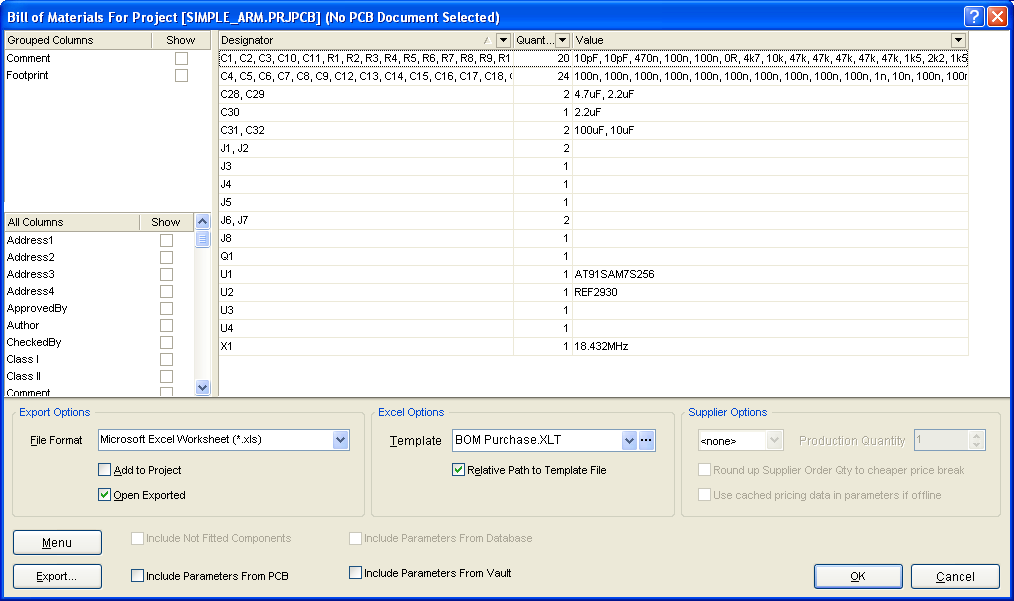Screen dimensions: 1014x601
Task: Select the X1 designator row
Action: [x=593, y=346]
